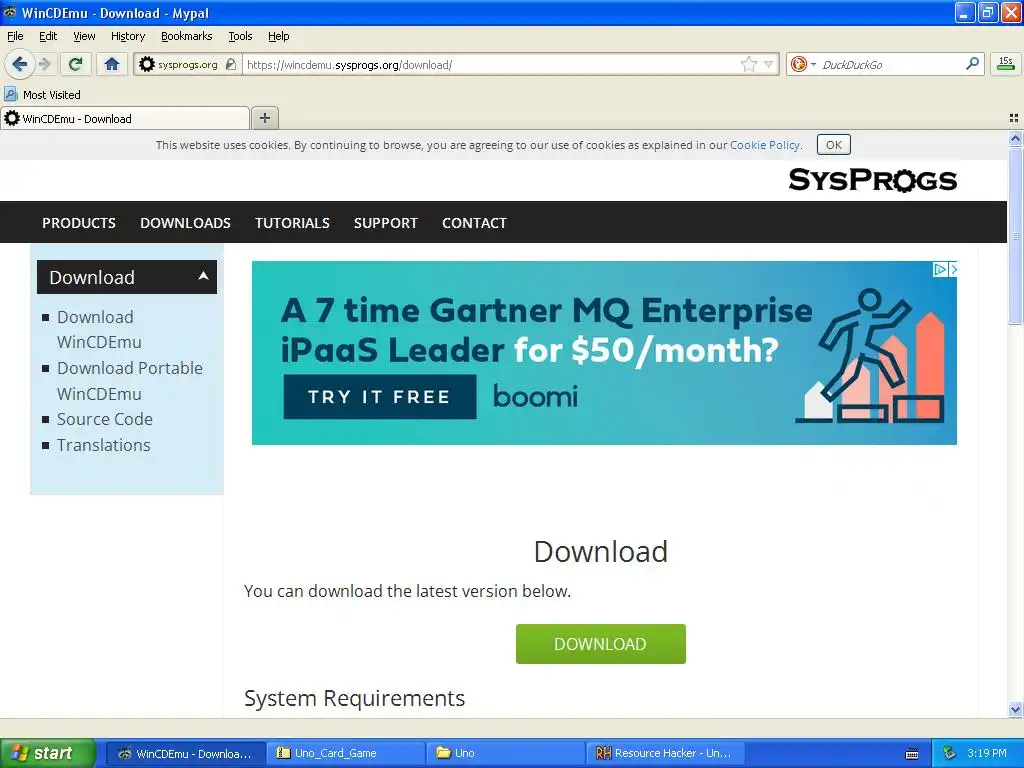Click the tab groups grid icon
This screenshot has height=768, width=1024.
click(1014, 118)
